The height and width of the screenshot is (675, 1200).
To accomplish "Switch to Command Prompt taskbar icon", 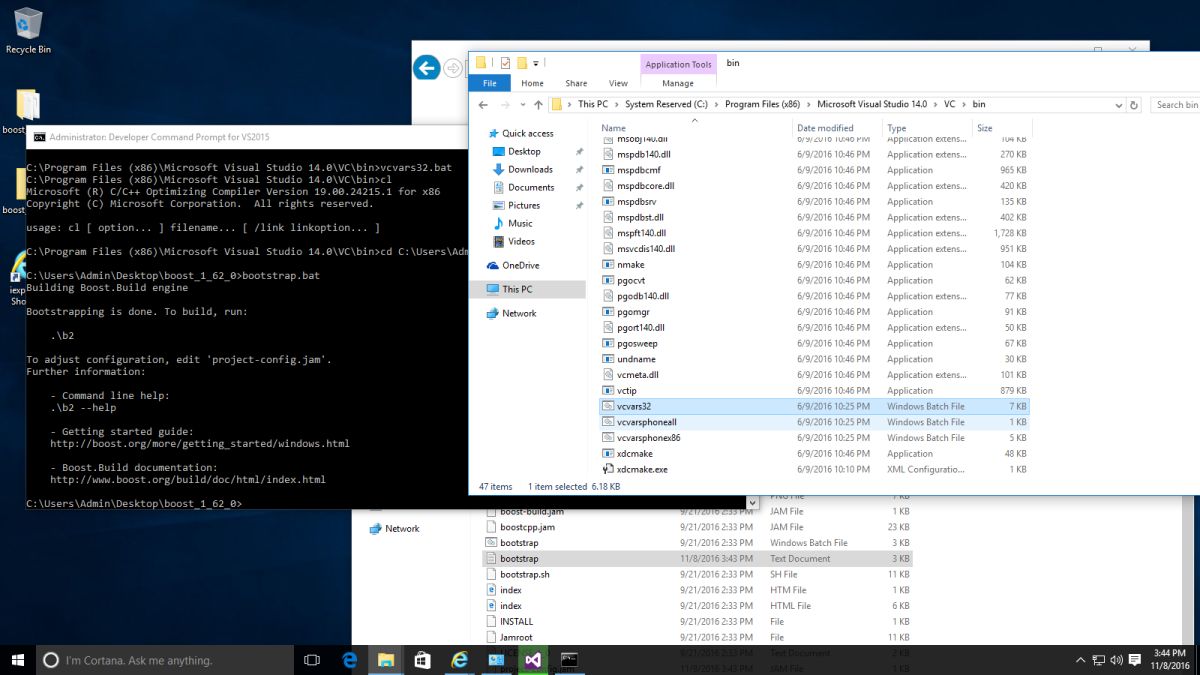I will click(x=569, y=660).
